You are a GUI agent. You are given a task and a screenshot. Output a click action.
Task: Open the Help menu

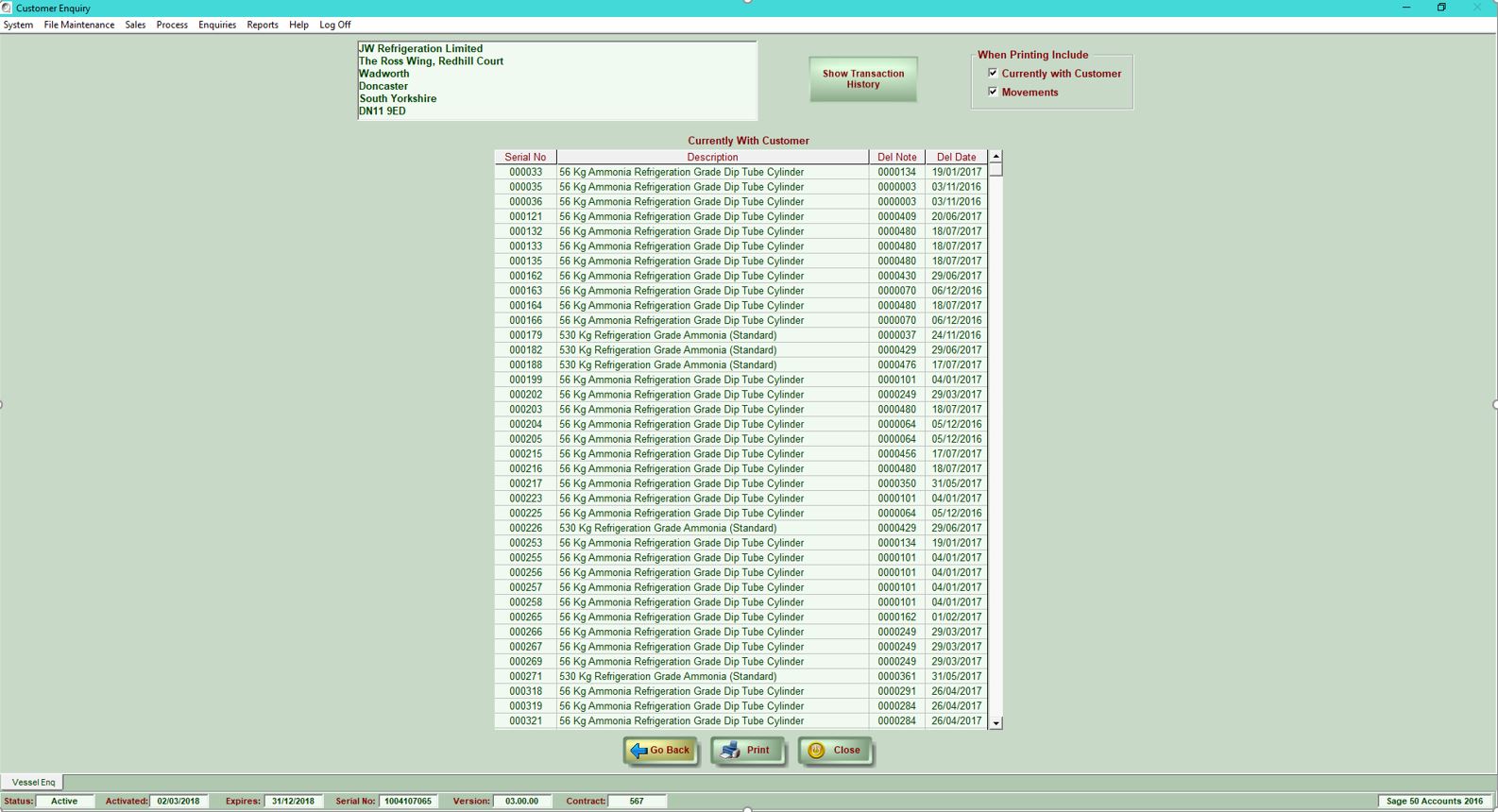pos(298,25)
